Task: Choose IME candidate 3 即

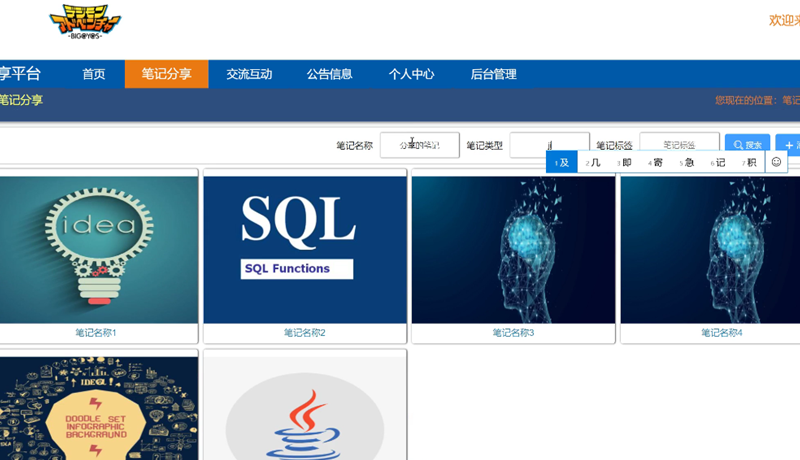Action: coord(624,163)
